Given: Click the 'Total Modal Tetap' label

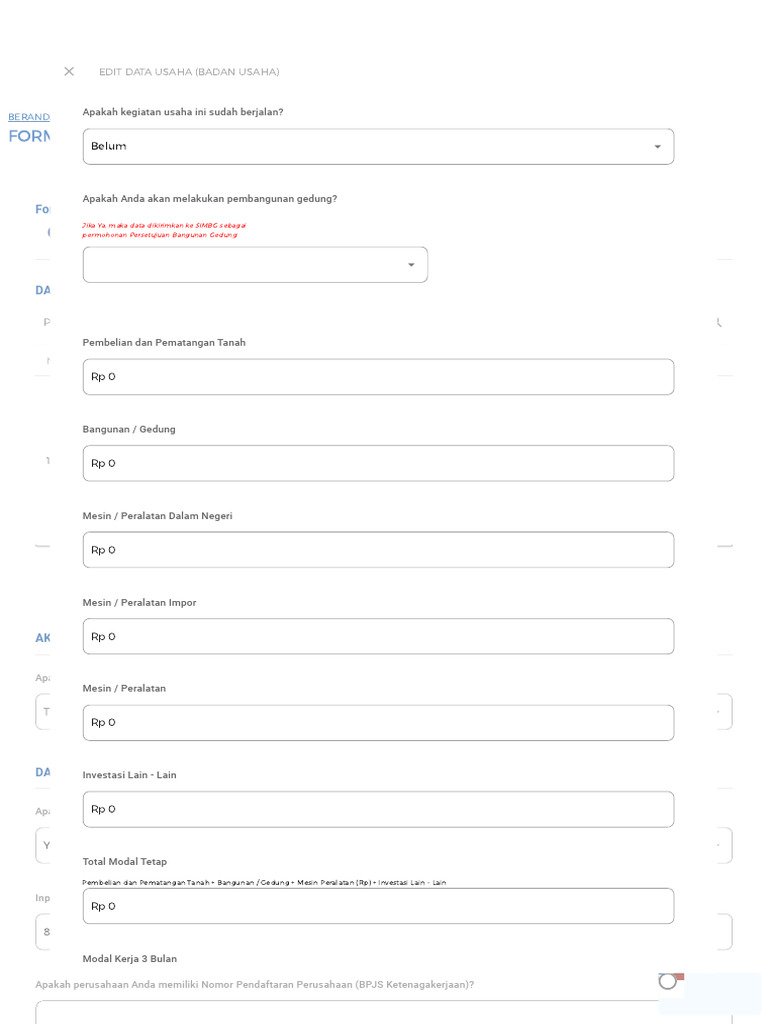Looking at the screenshot, I should coord(125,862).
